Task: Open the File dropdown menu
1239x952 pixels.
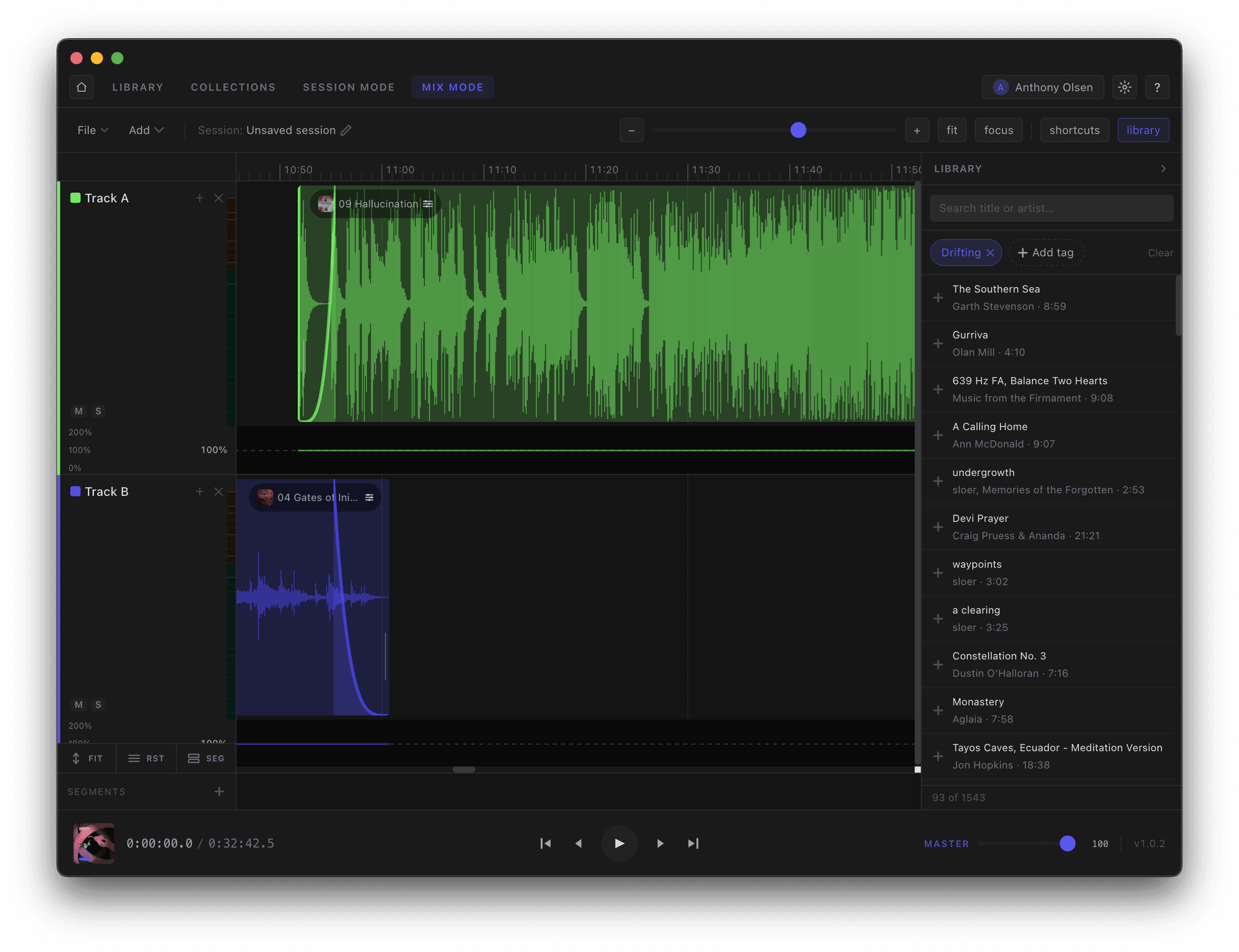Action: pos(92,130)
